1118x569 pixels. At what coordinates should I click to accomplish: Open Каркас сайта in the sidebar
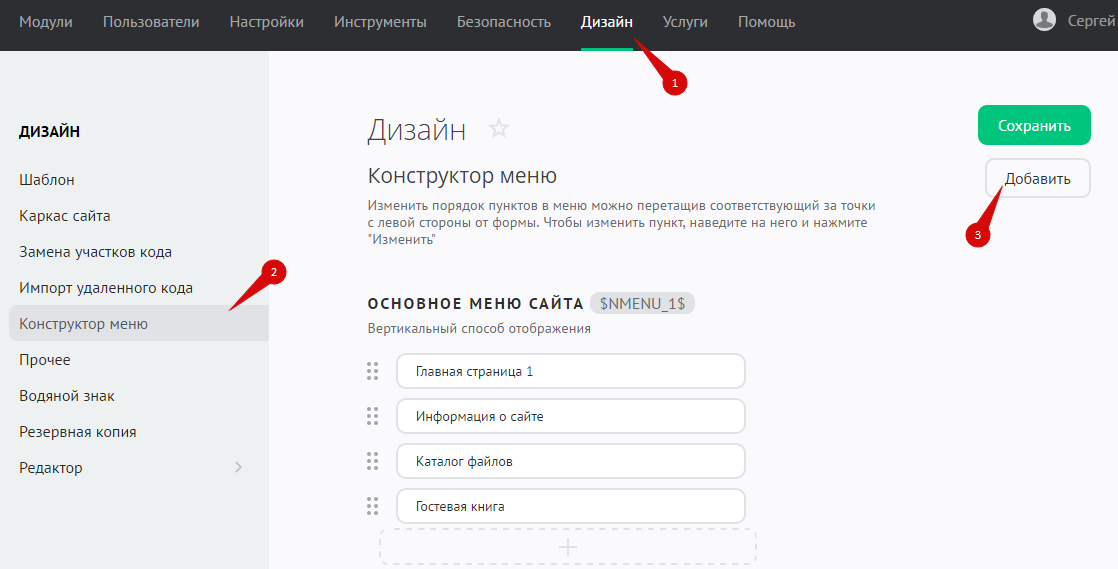point(65,216)
